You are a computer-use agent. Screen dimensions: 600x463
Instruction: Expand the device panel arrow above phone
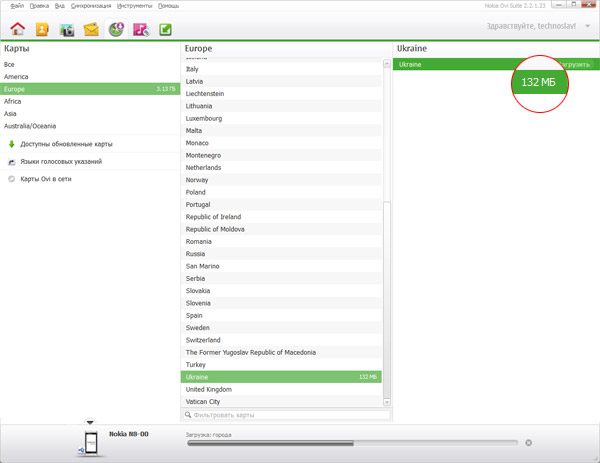90,422
